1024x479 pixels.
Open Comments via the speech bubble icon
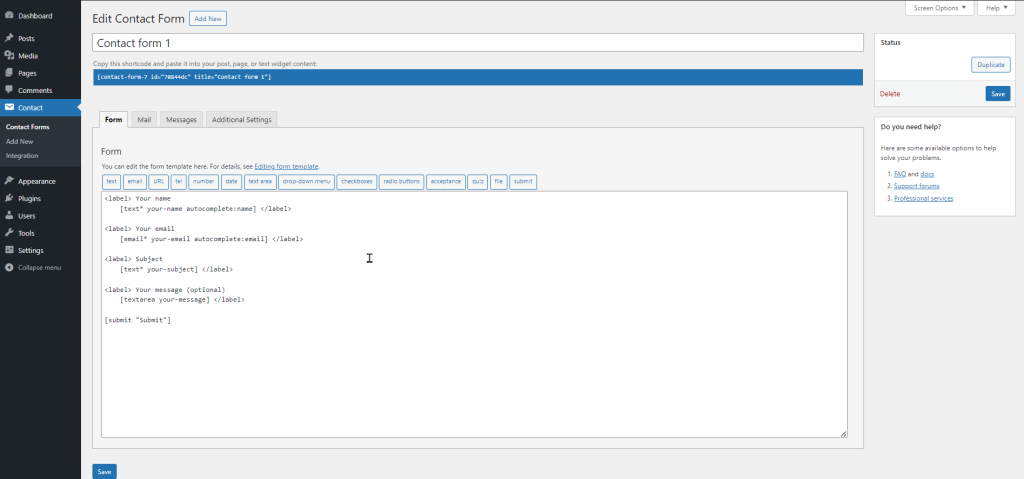tap(9, 90)
